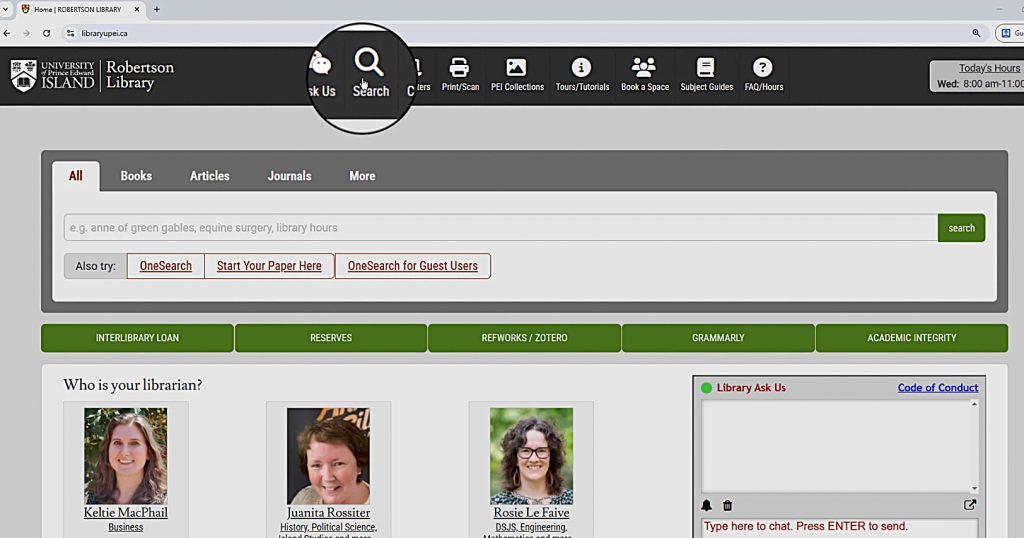
Task: Click the Book a Space icon
Action: click(644, 69)
